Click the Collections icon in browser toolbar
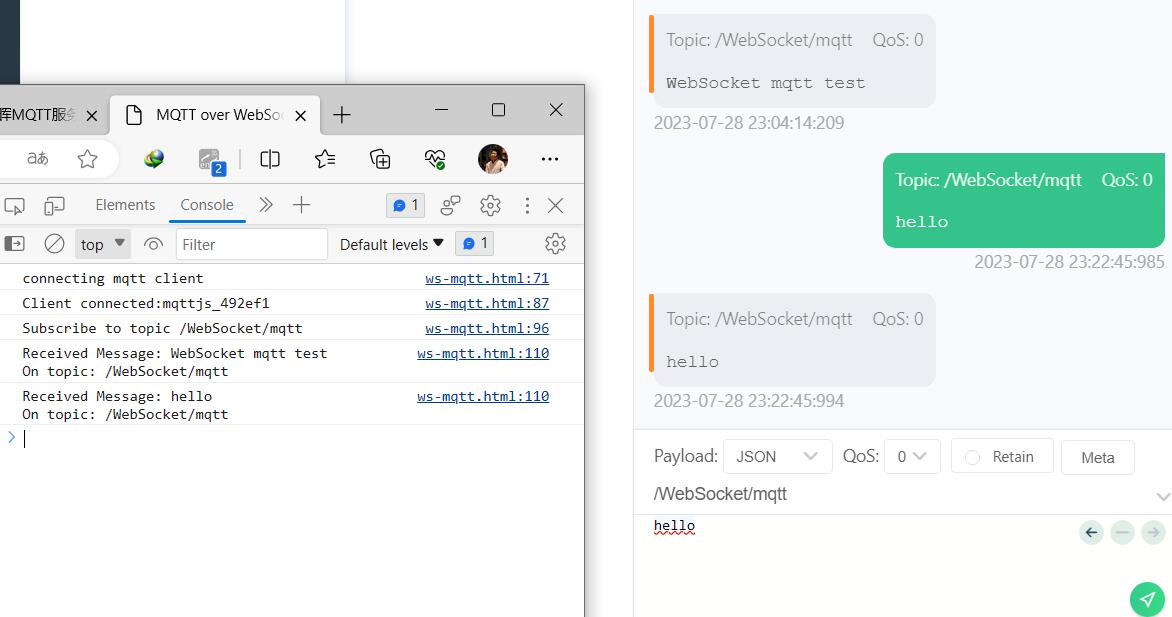 point(380,159)
